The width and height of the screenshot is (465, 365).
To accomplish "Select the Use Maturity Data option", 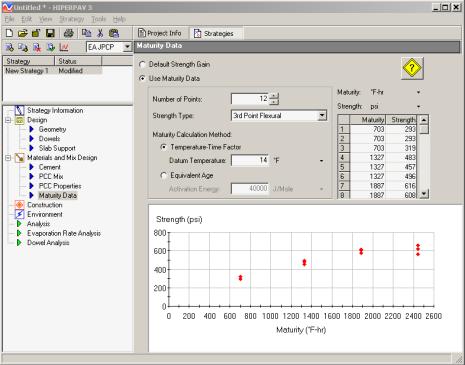I will click(x=142, y=79).
